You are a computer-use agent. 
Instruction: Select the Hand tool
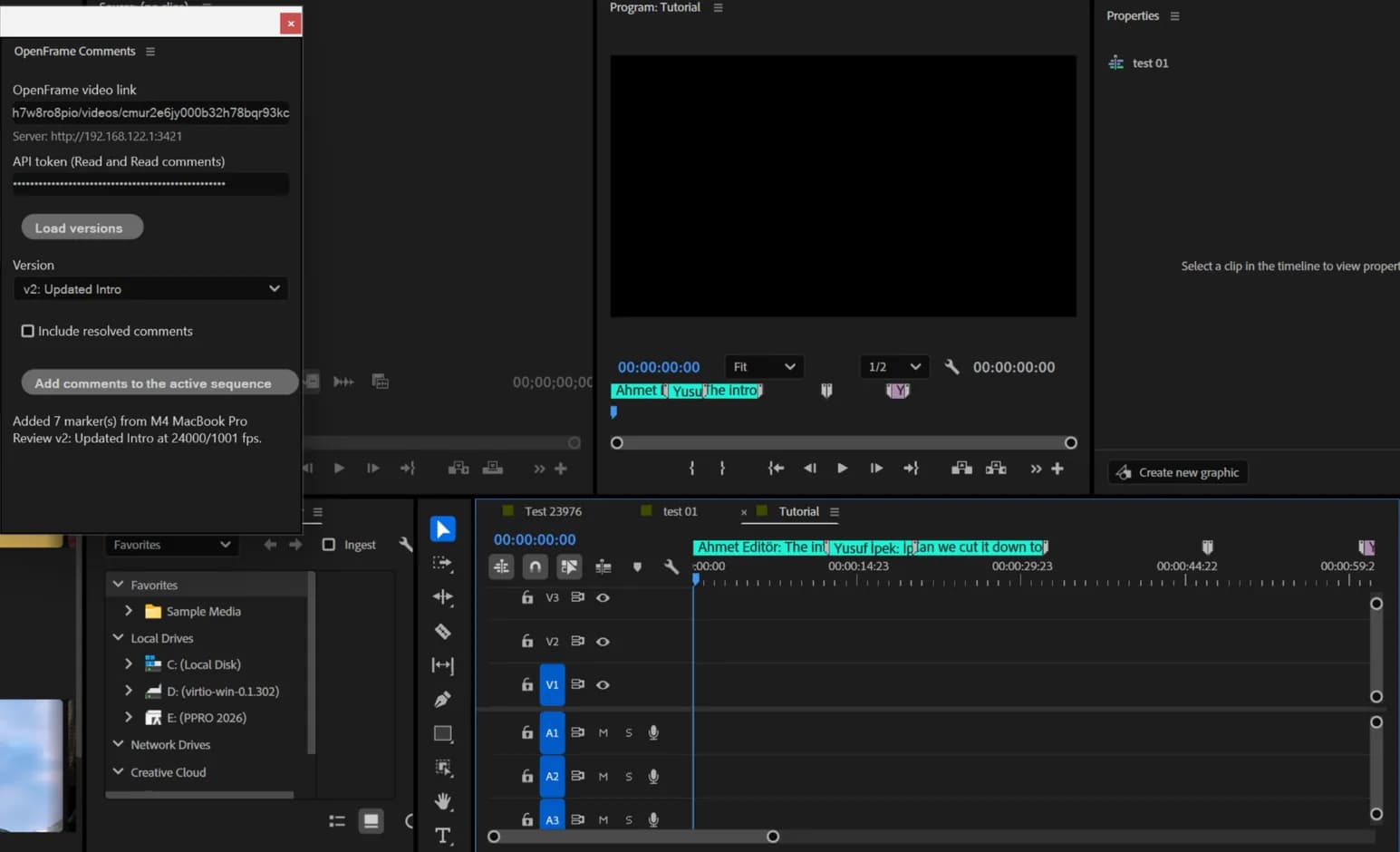442,801
